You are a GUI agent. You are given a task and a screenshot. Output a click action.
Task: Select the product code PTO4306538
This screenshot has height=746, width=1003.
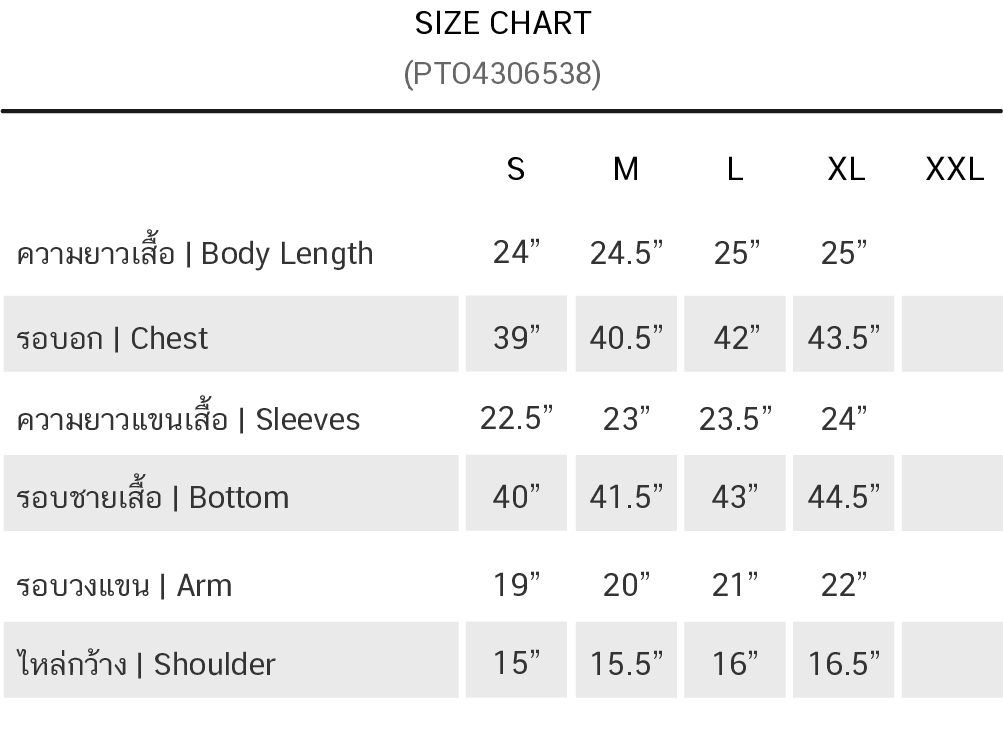point(502,73)
